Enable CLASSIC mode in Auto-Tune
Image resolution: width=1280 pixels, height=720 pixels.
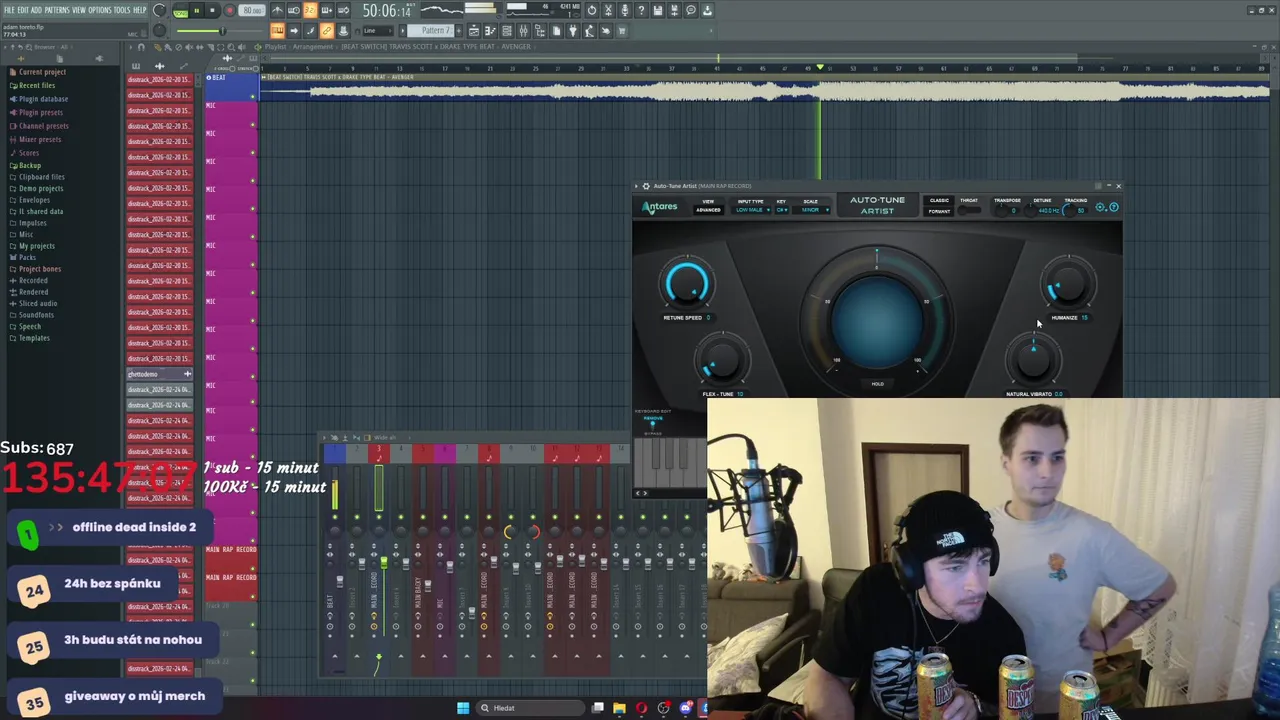940,200
